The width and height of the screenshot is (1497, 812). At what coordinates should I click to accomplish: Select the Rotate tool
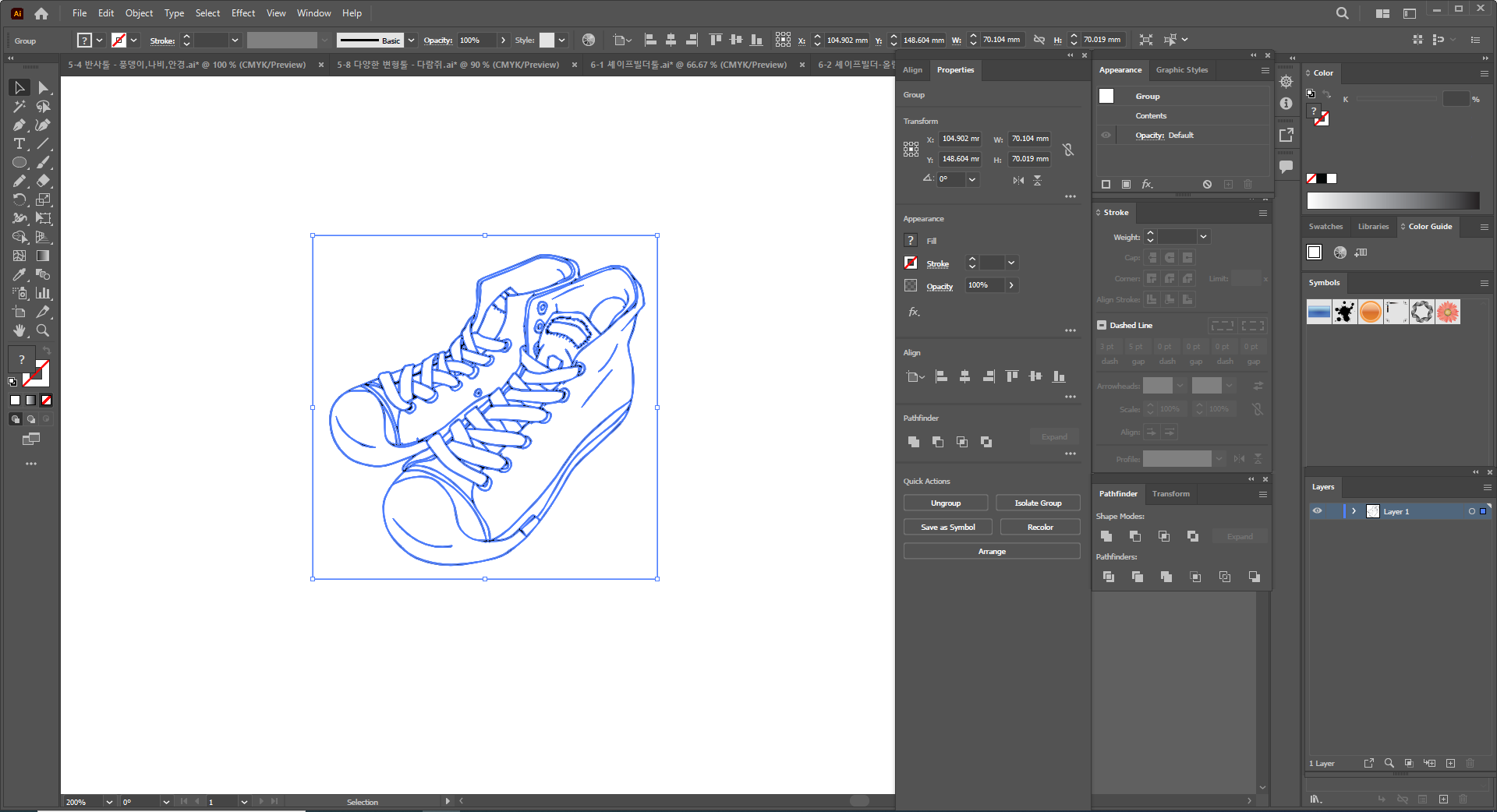tap(19, 199)
